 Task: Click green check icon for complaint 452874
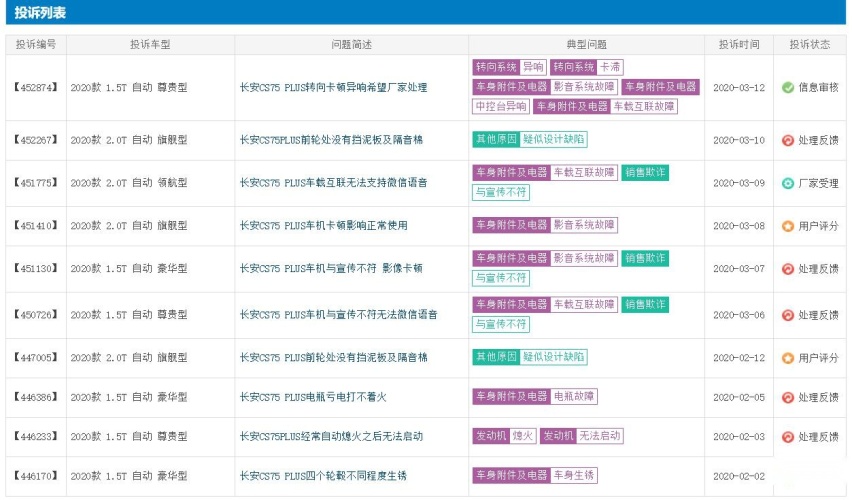pyautogui.click(x=787, y=88)
